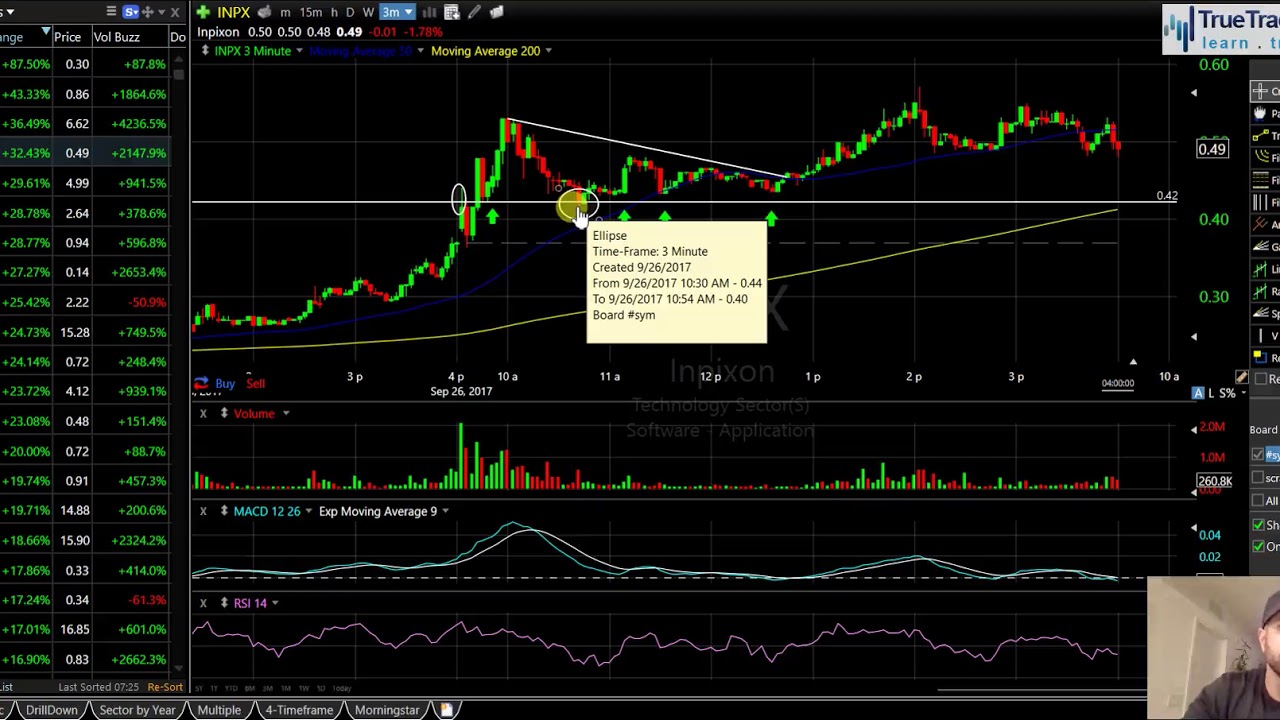Select the Fibonacci time zones tool
Screen dimensions: 1280x720
pos(1261,202)
